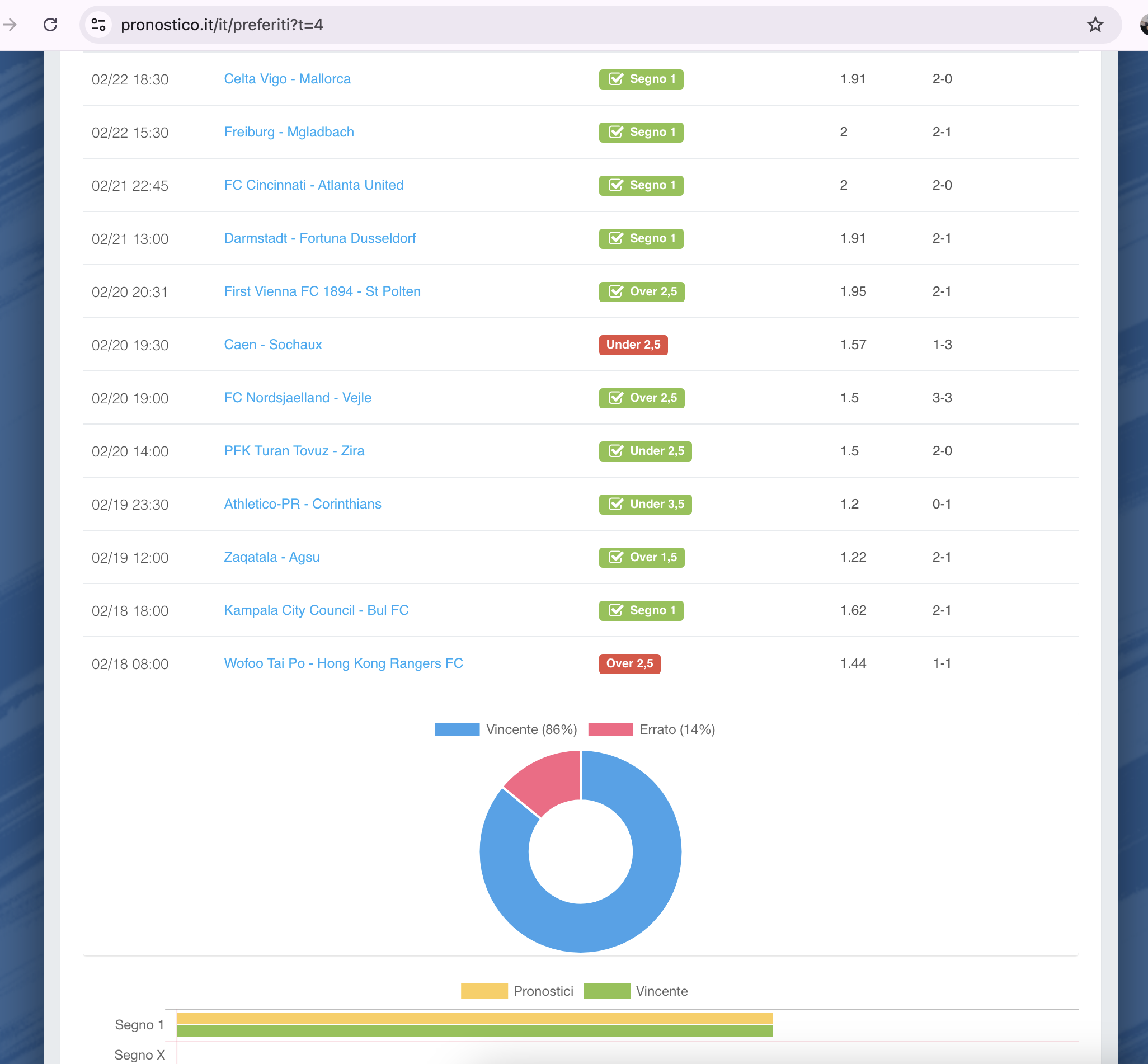Bookmark this page with the star icon
The height and width of the screenshot is (1064, 1148).
(x=1094, y=25)
